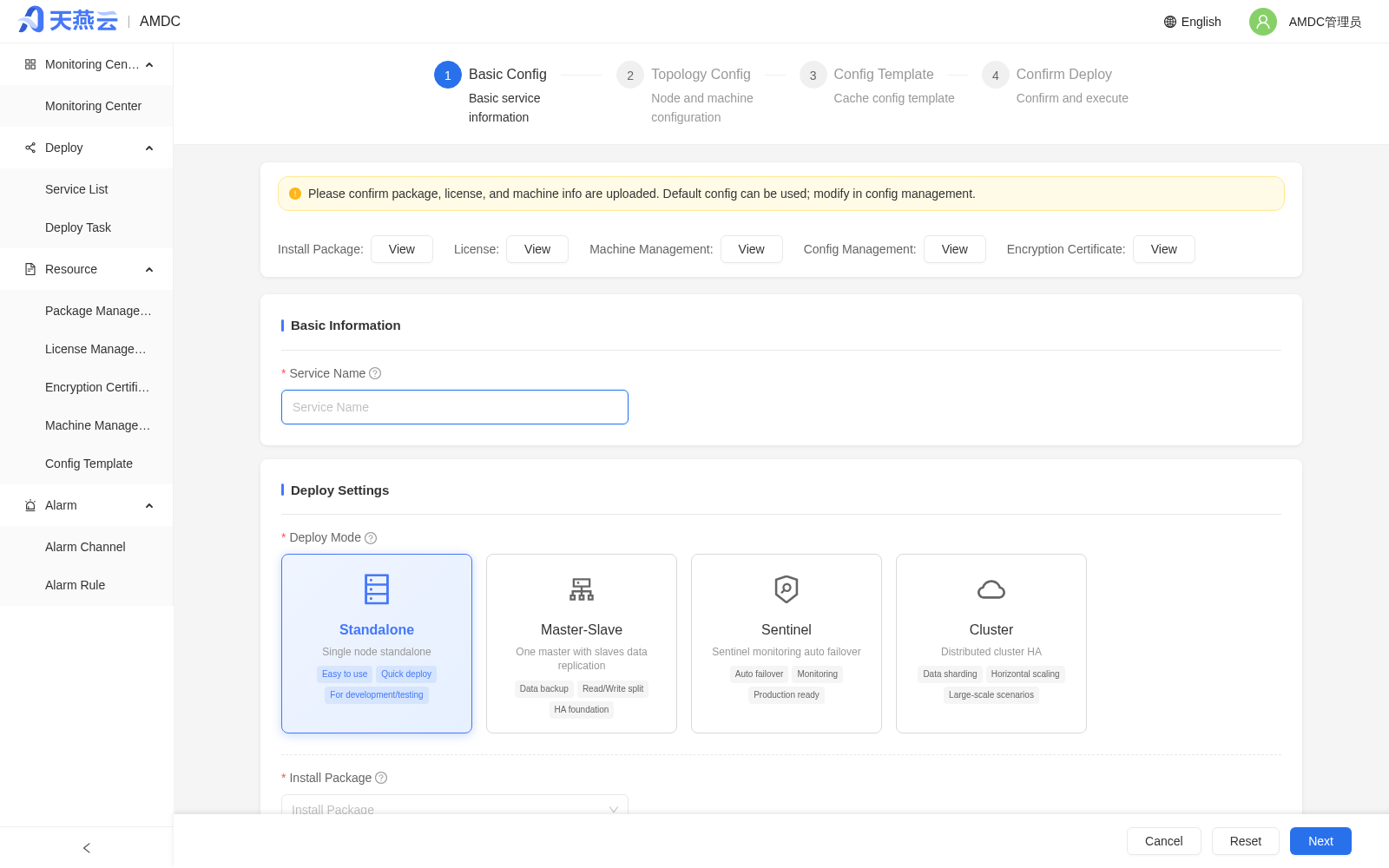Open License Management menu item

pyautogui.click(x=87, y=349)
